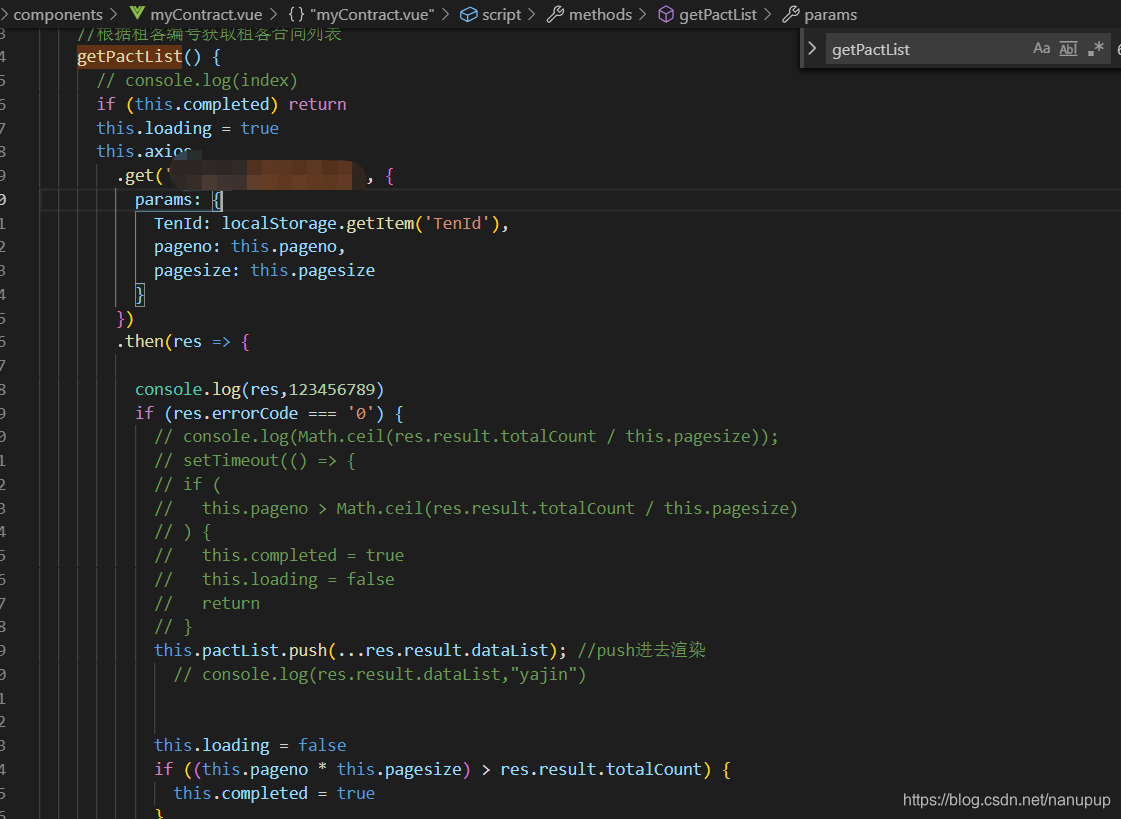This screenshot has height=819, width=1121.
Task: Click localStorage.getItem('TenId') expression
Action: tap(360, 223)
